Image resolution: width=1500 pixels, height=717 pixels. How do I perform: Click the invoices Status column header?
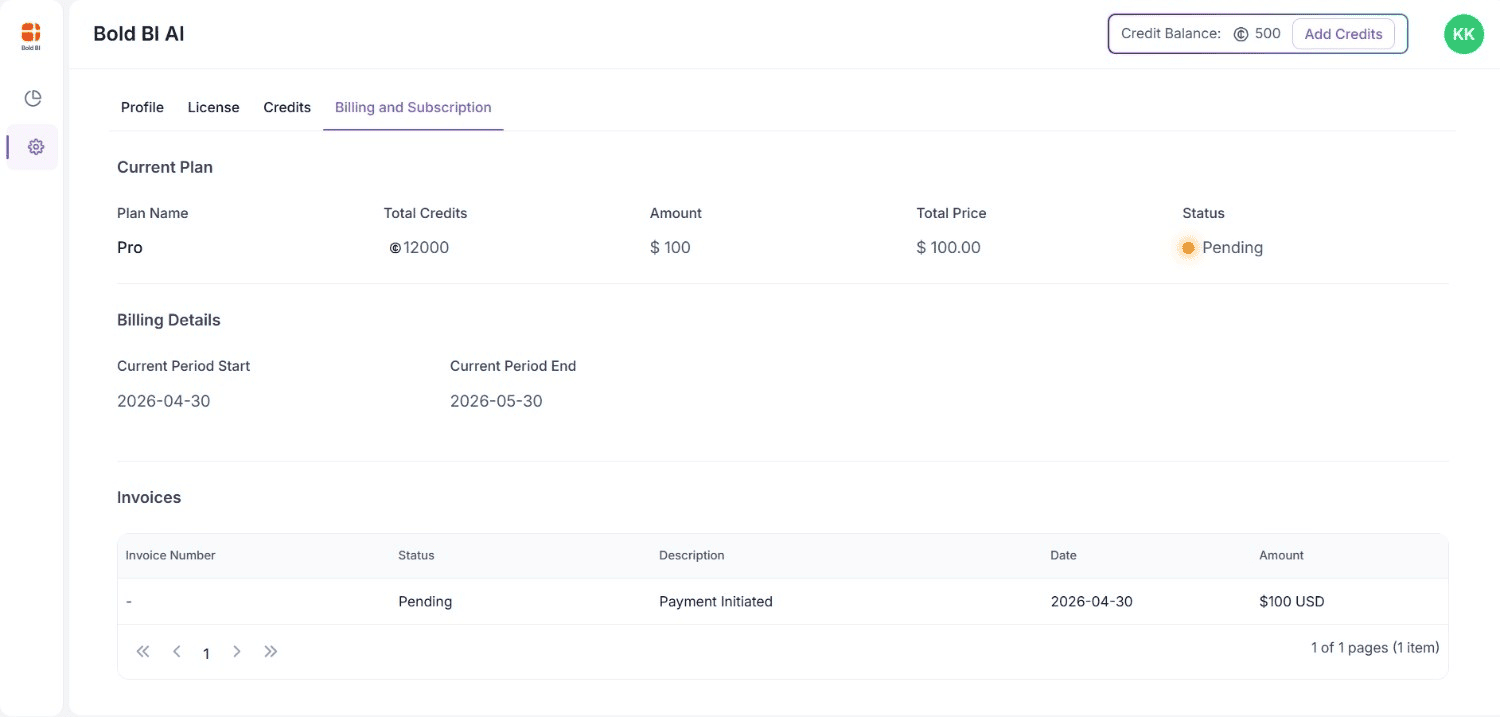(x=416, y=555)
